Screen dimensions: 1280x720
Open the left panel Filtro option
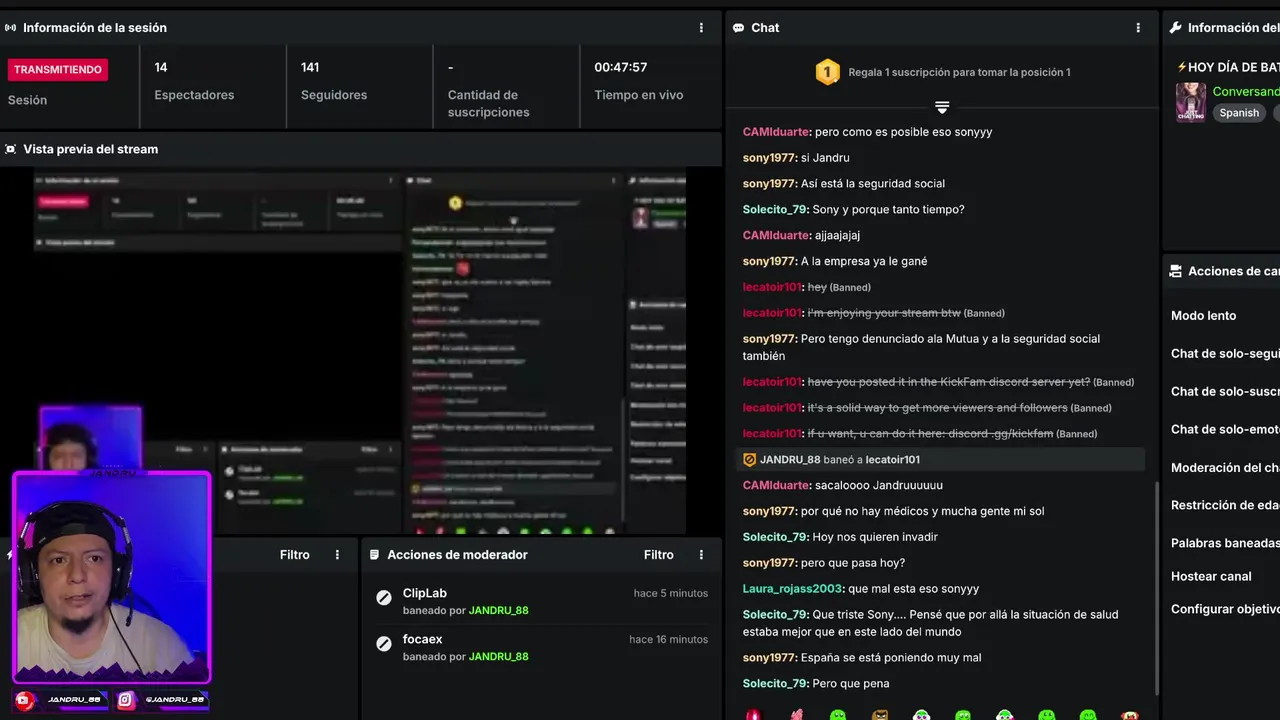[x=294, y=555]
